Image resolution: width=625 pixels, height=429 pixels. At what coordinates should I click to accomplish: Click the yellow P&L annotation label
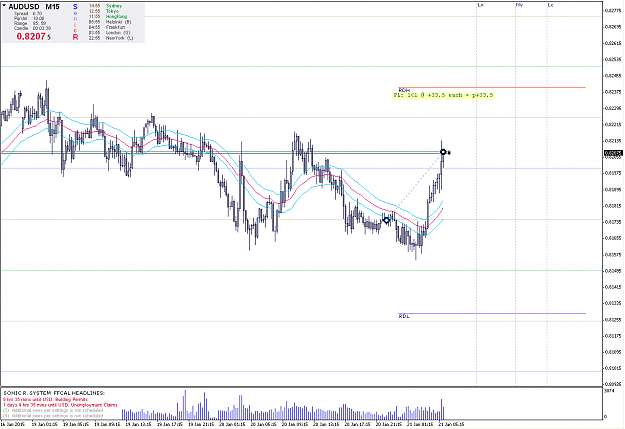coord(443,95)
